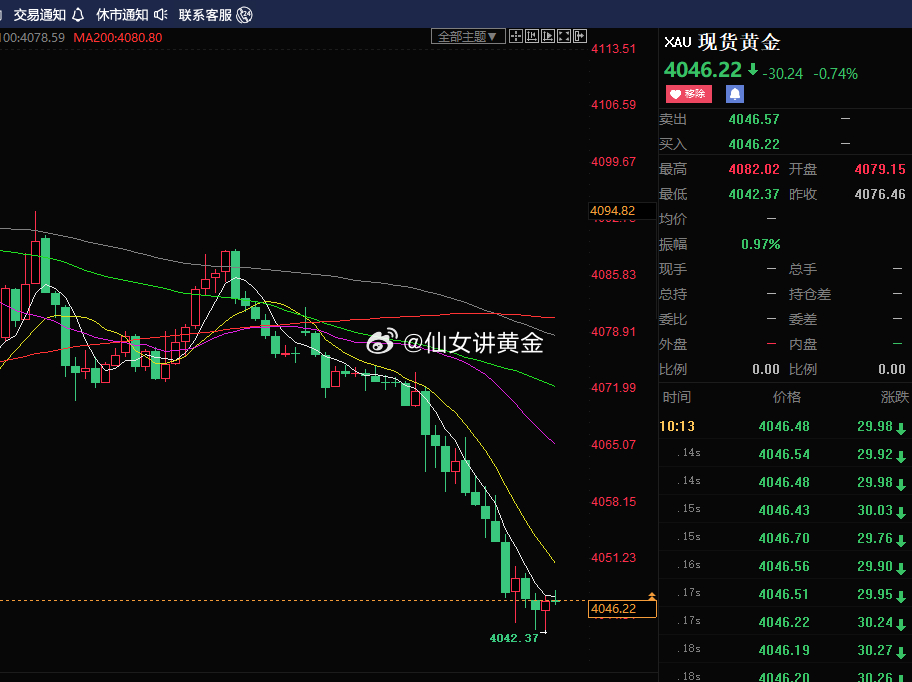Switch the chart to fullscreen mode
The height and width of the screenshot is (682, 912).
click(x=564, y=37)
